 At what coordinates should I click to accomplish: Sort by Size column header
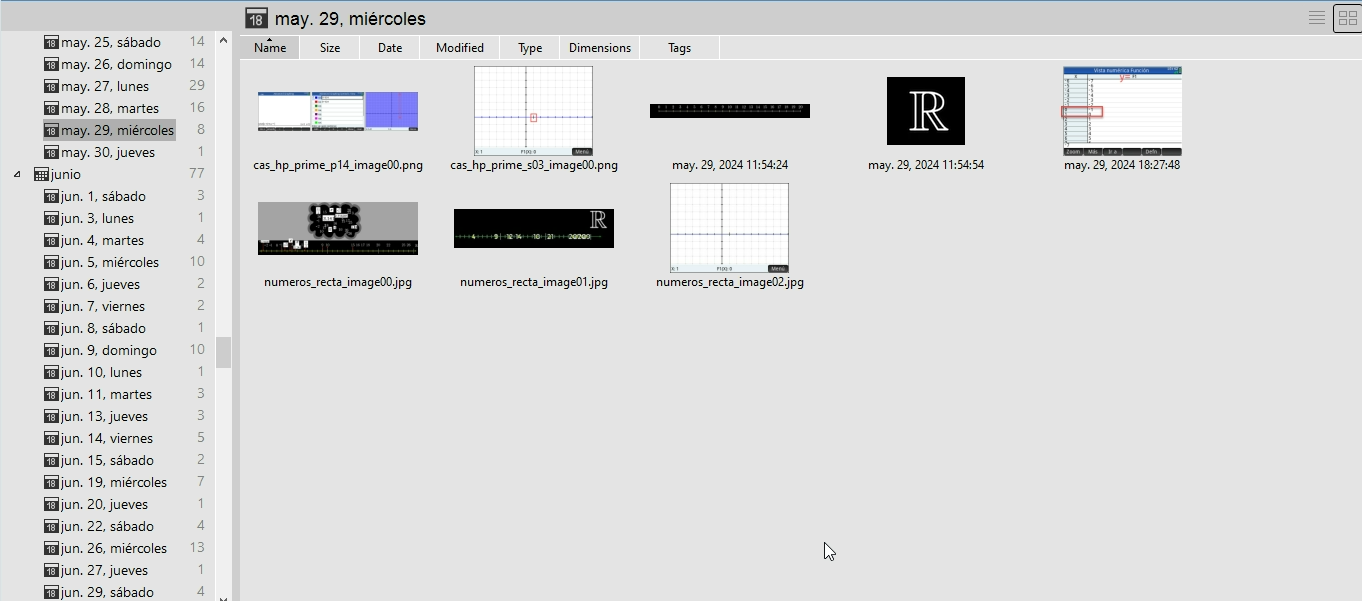tap(330, 47)
